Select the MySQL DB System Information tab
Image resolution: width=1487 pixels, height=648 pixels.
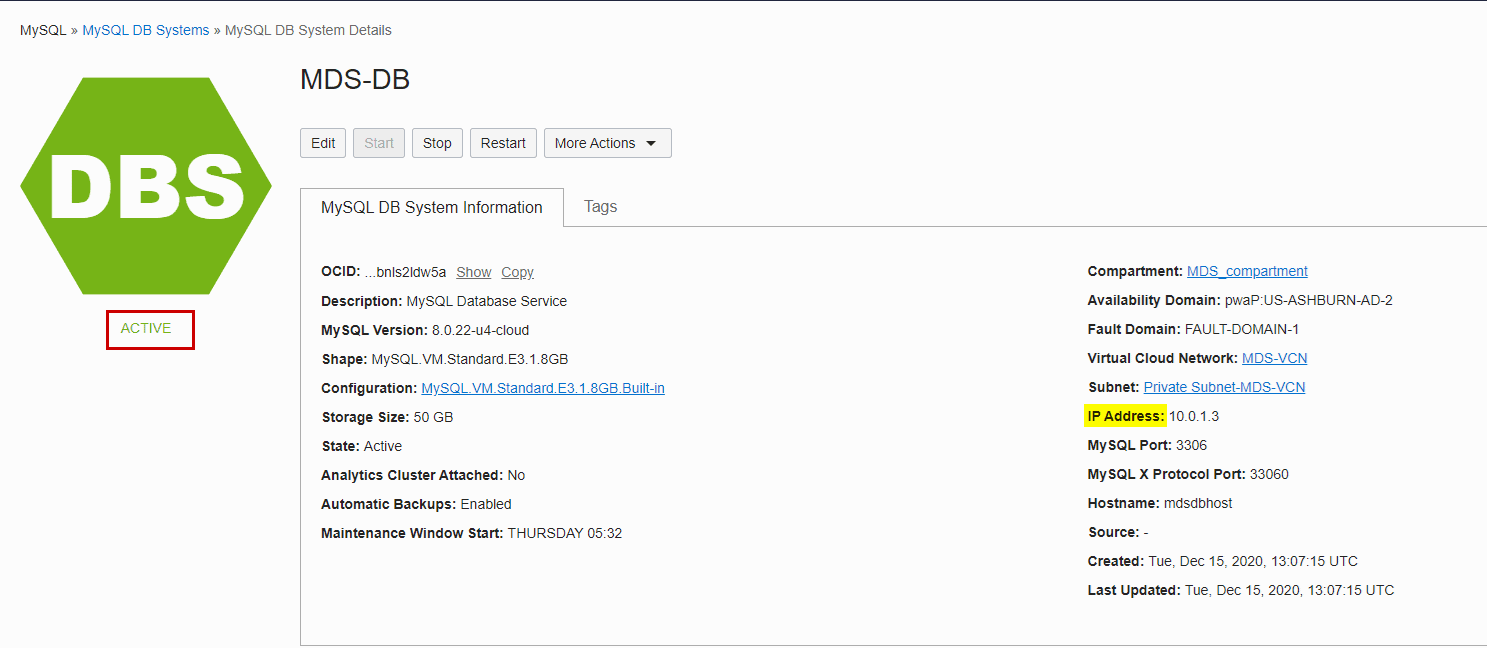click(432, 207)
